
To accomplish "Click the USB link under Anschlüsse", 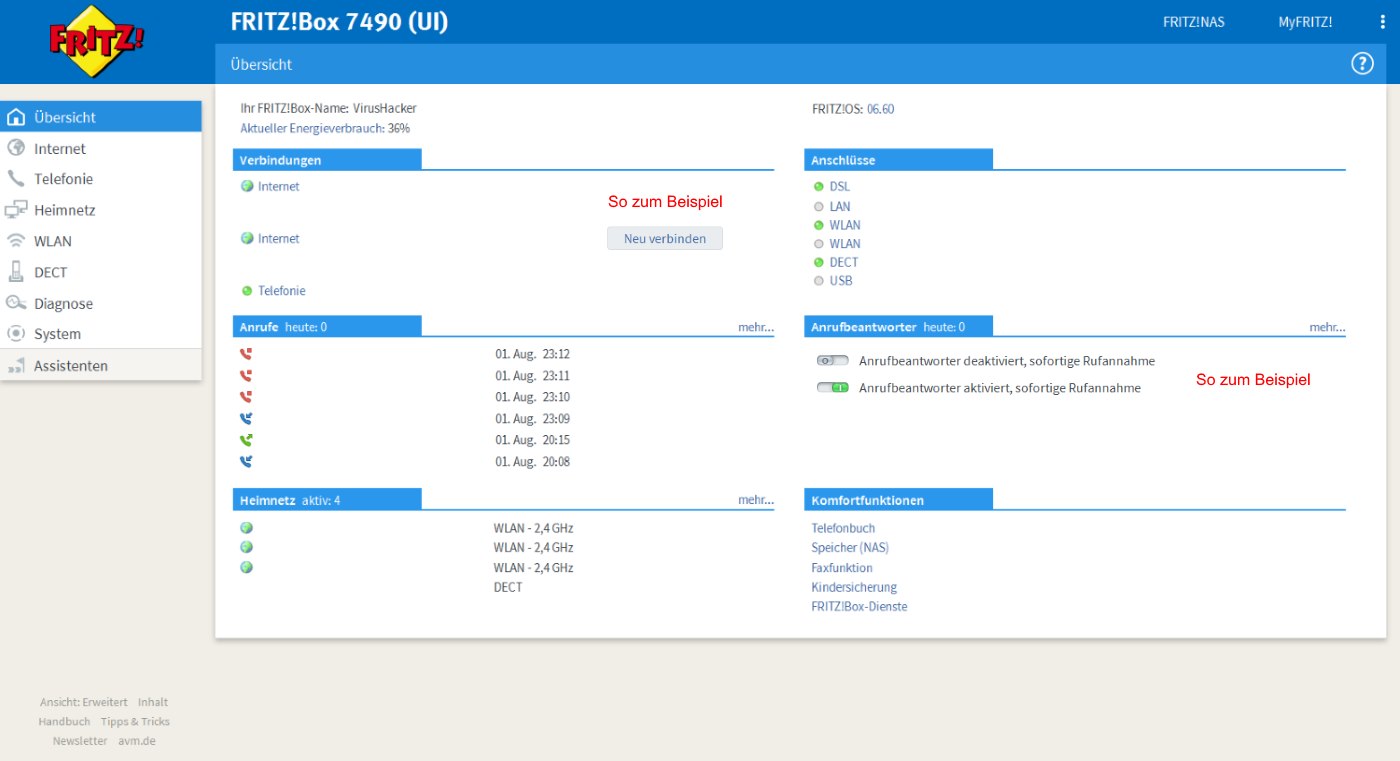I will pos(841,281).
